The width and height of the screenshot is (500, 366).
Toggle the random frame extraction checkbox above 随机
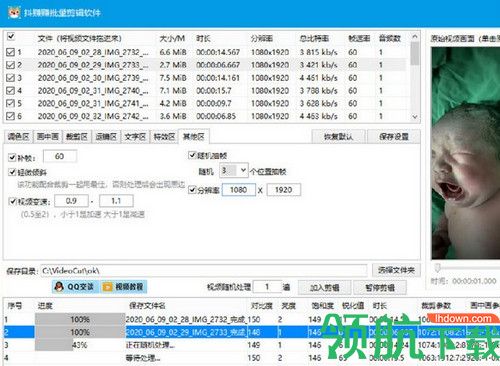(192, 155)
